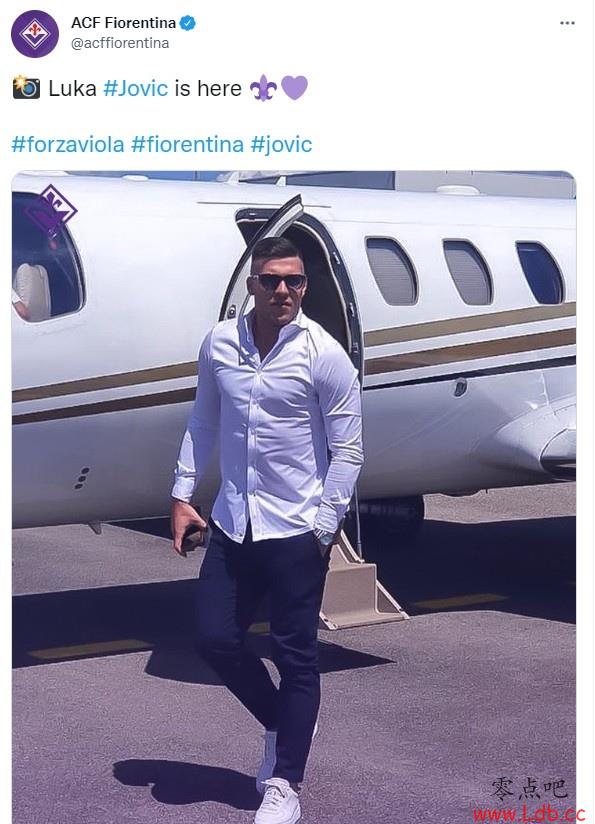
Task: Open the lowercase #jovic hashtag
Action: [281, 144]
